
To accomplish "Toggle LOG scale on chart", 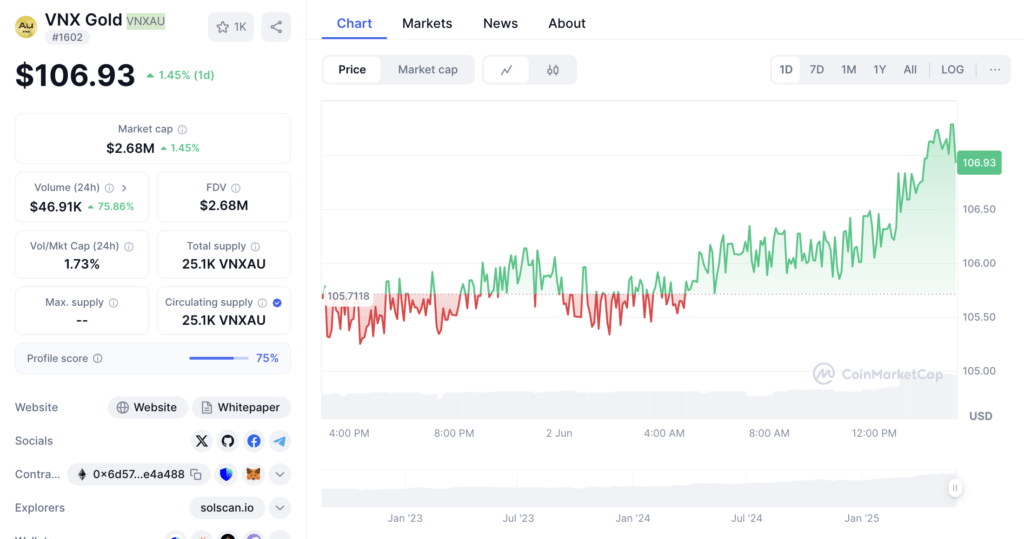I will tap(952, 70).
